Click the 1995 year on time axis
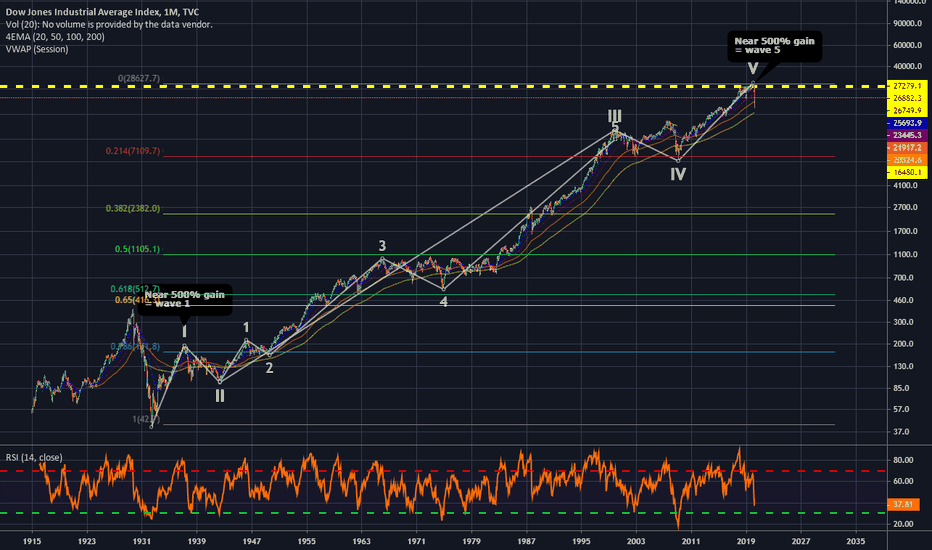The width and height of the screenshot is (932, 550). [x=581, y=541]
